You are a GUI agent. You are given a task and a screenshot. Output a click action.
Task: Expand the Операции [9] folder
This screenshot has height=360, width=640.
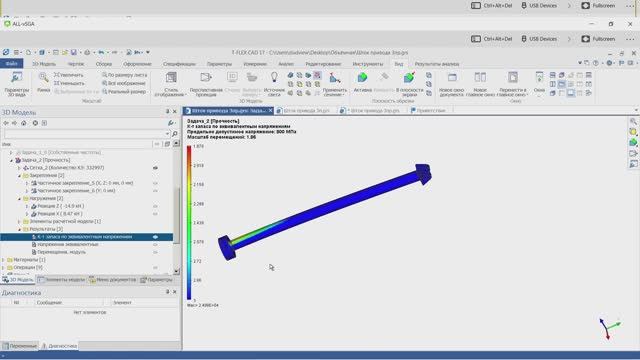click(3, 267)
